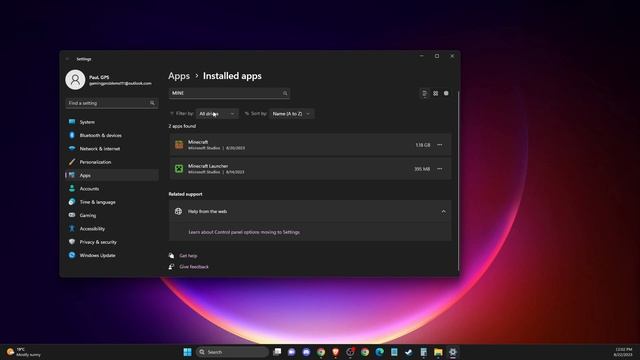Image resolution: width=640 pixels, height=360 pixels.
Task: Click the Get help link
Action: tap(188, 256)
